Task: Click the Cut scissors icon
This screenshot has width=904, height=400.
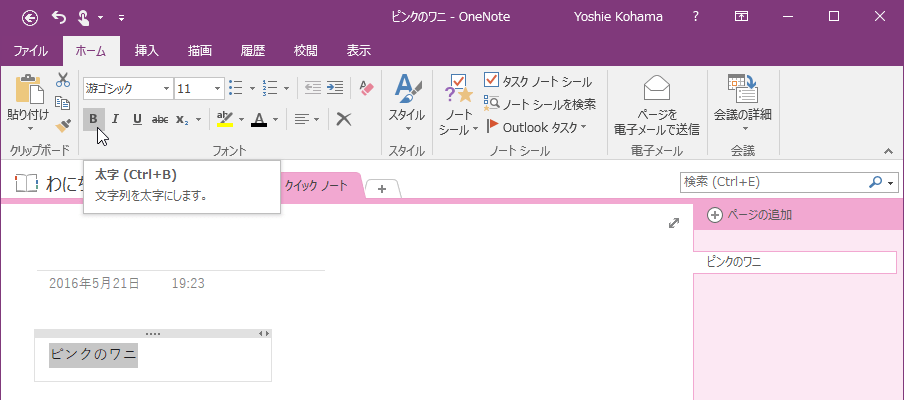Action: [x=63, y=80]
